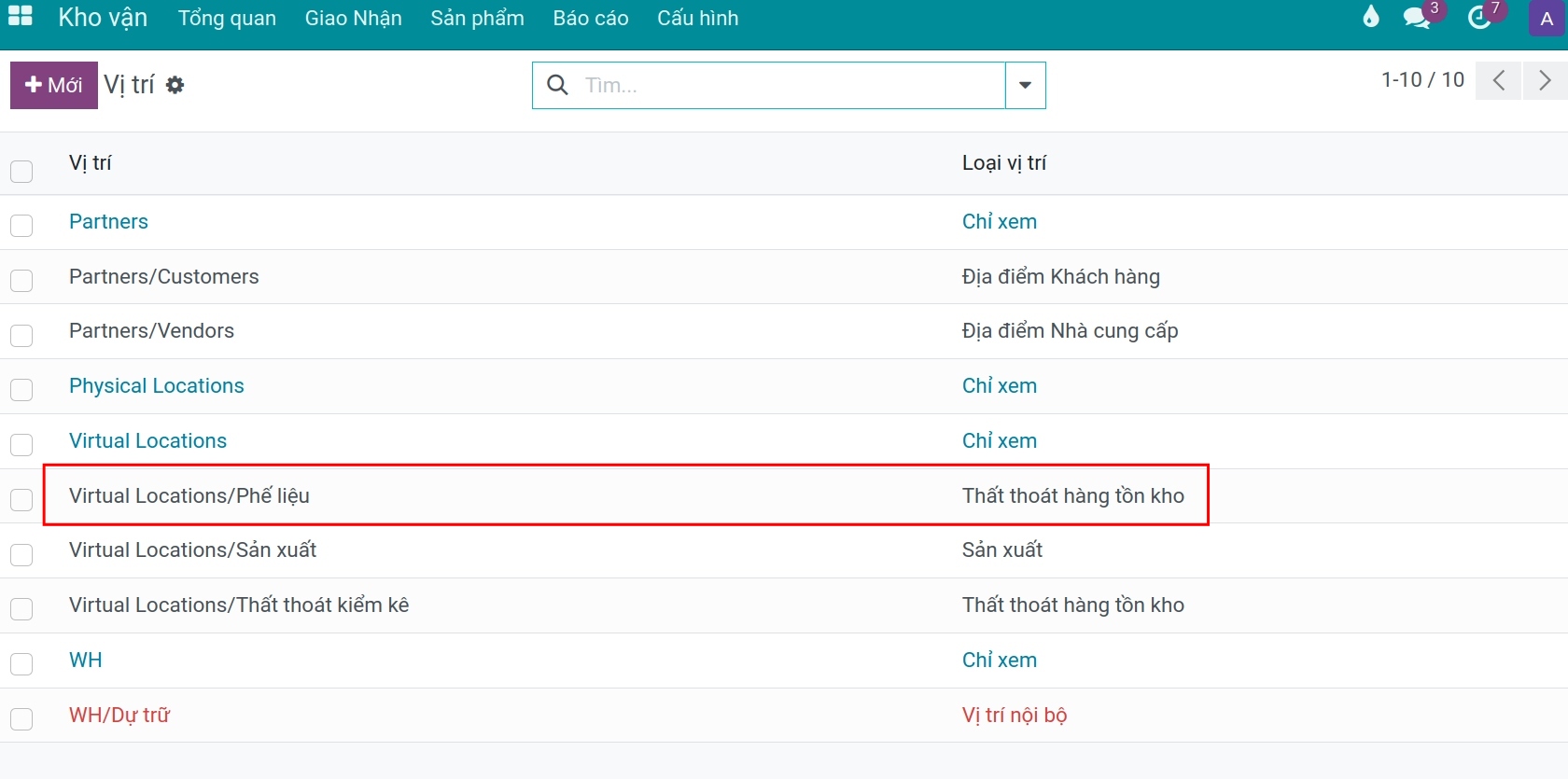Toggle the select-all checkbox in the header
The width and height of the screenshot is (1568, 779).
tap(21, 172)
